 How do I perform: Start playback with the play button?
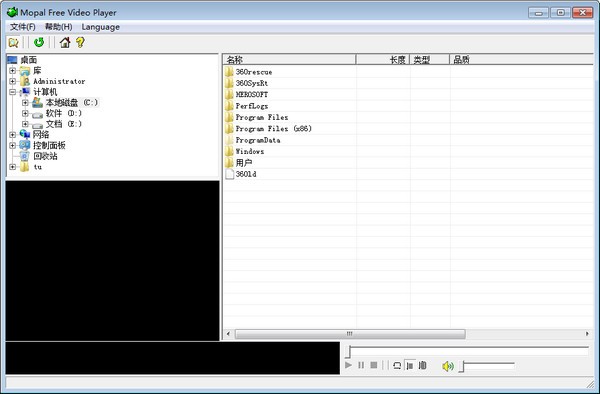tap(348, 365)
